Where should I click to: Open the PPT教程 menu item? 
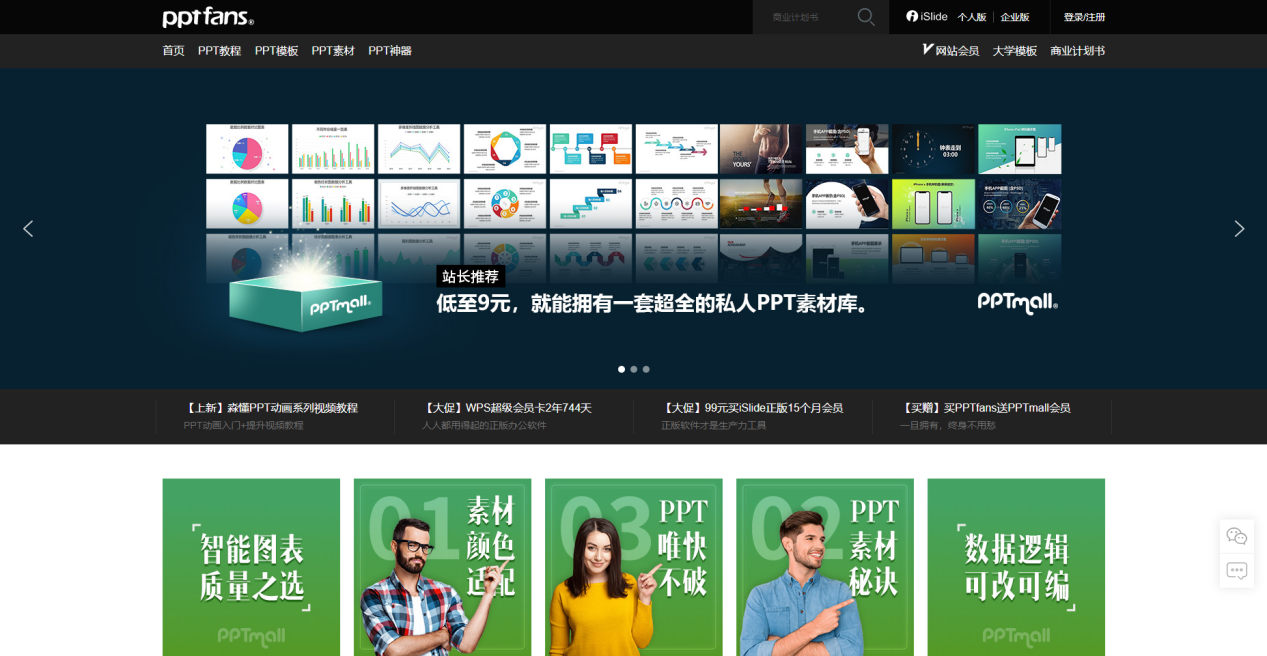pyautogui.click(x=219, y=51)
